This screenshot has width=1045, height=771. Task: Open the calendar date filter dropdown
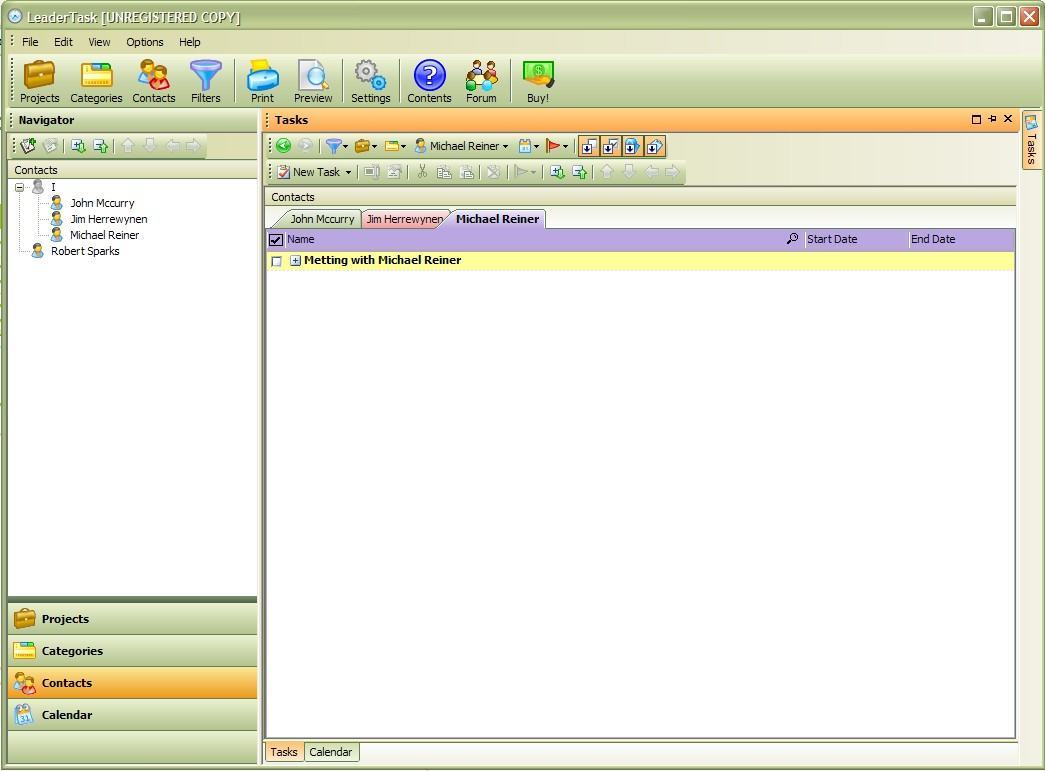pos(529,146)
